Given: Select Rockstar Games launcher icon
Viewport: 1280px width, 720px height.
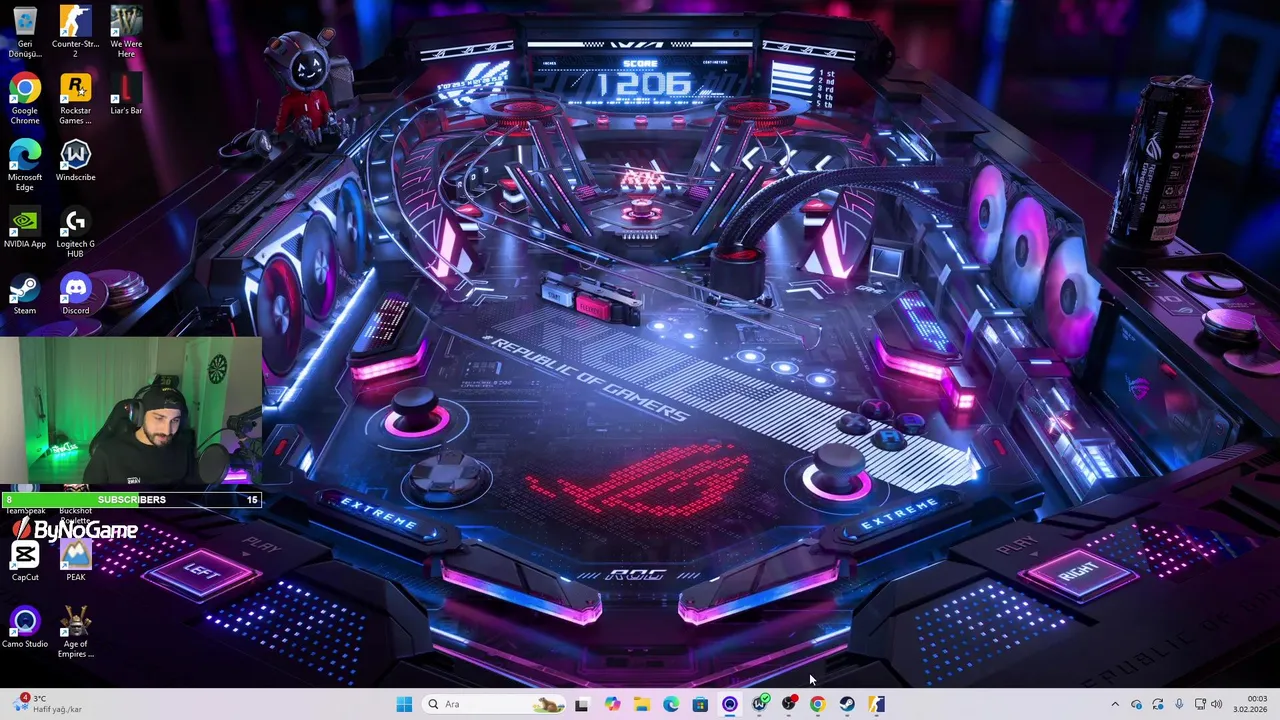Looking at the screenshot, I should tap(75, 100).
